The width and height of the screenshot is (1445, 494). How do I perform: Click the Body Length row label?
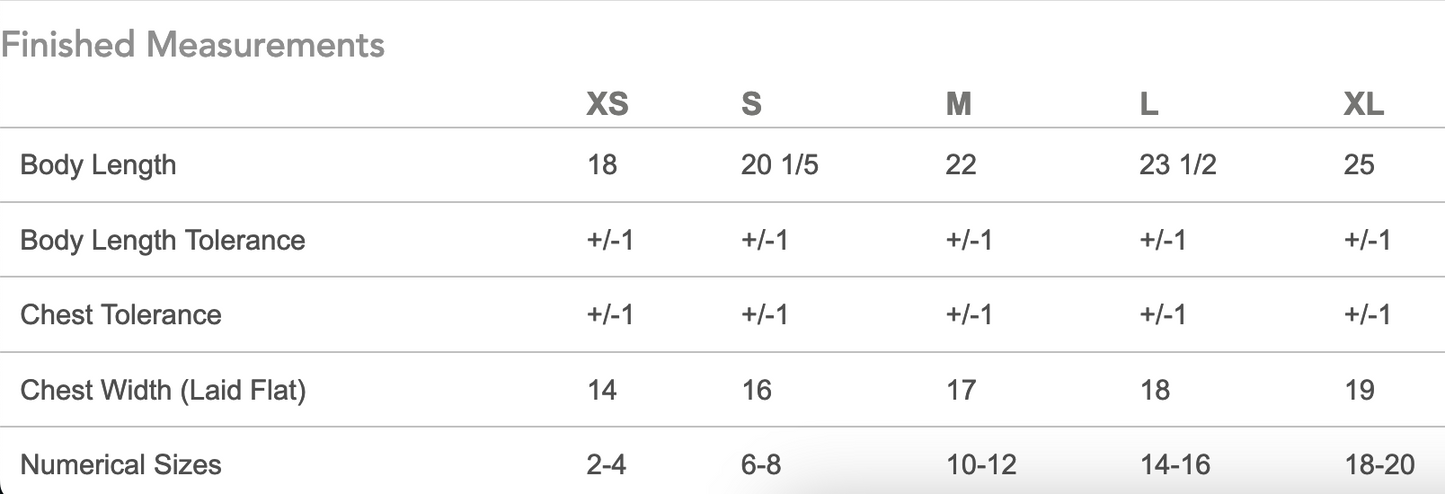click(x=98, y=165)
